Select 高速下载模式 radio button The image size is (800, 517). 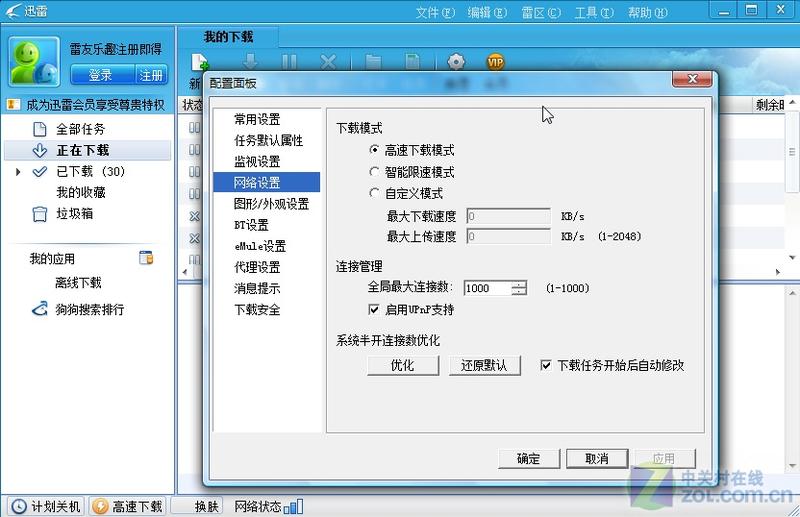point(374,150)
